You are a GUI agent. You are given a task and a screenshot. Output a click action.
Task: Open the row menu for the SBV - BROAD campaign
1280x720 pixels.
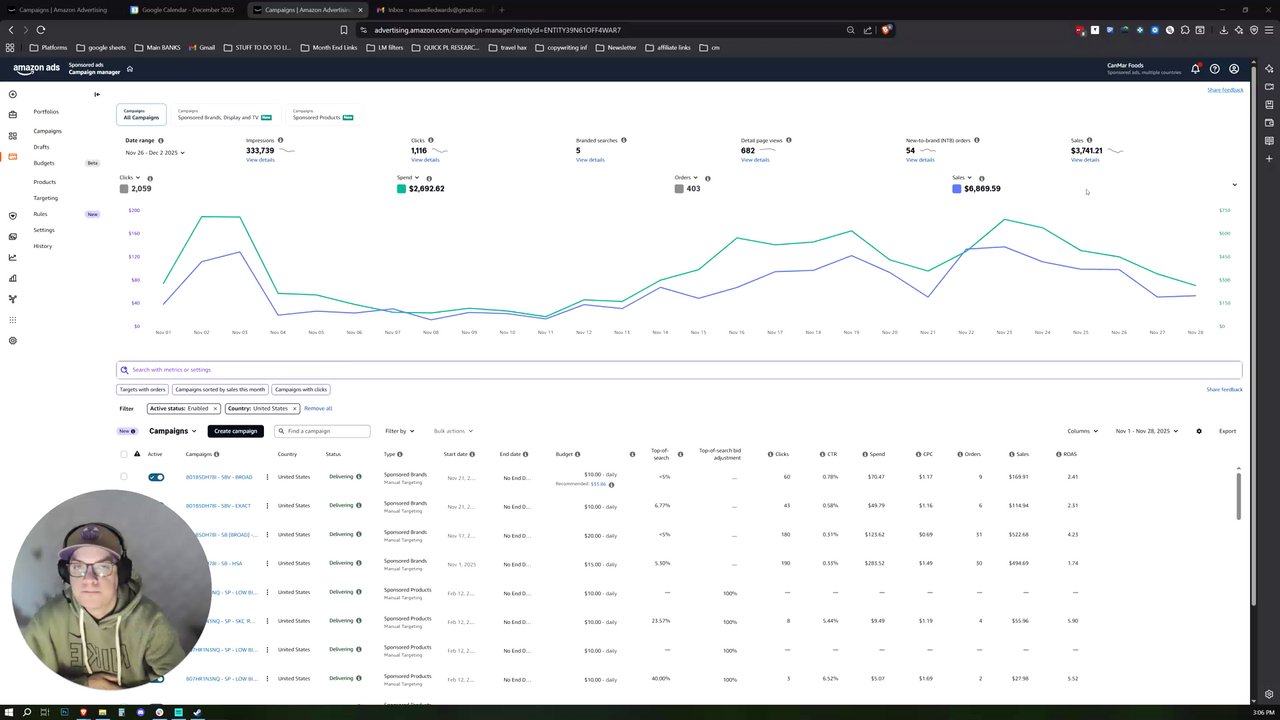267,477
